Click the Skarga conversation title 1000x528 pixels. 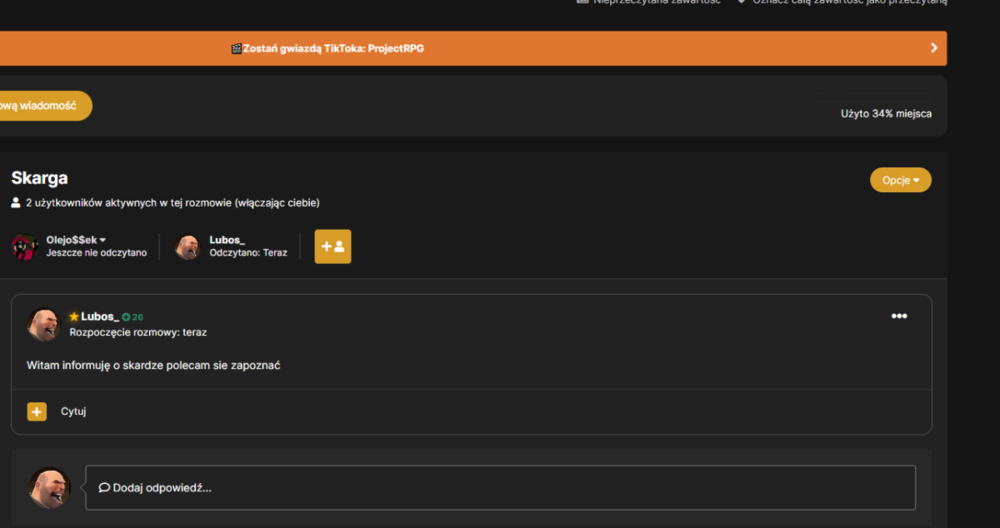coord(40,178)
